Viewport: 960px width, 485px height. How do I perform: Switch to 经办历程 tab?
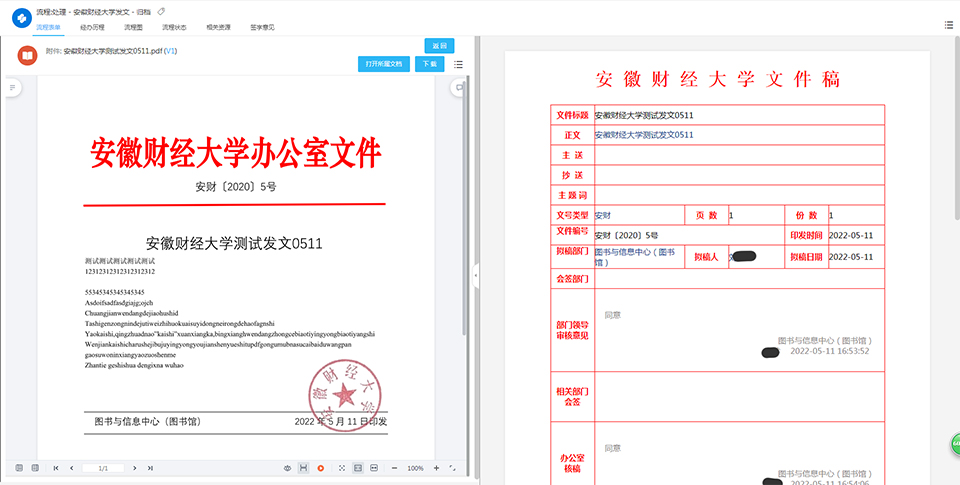92,28
